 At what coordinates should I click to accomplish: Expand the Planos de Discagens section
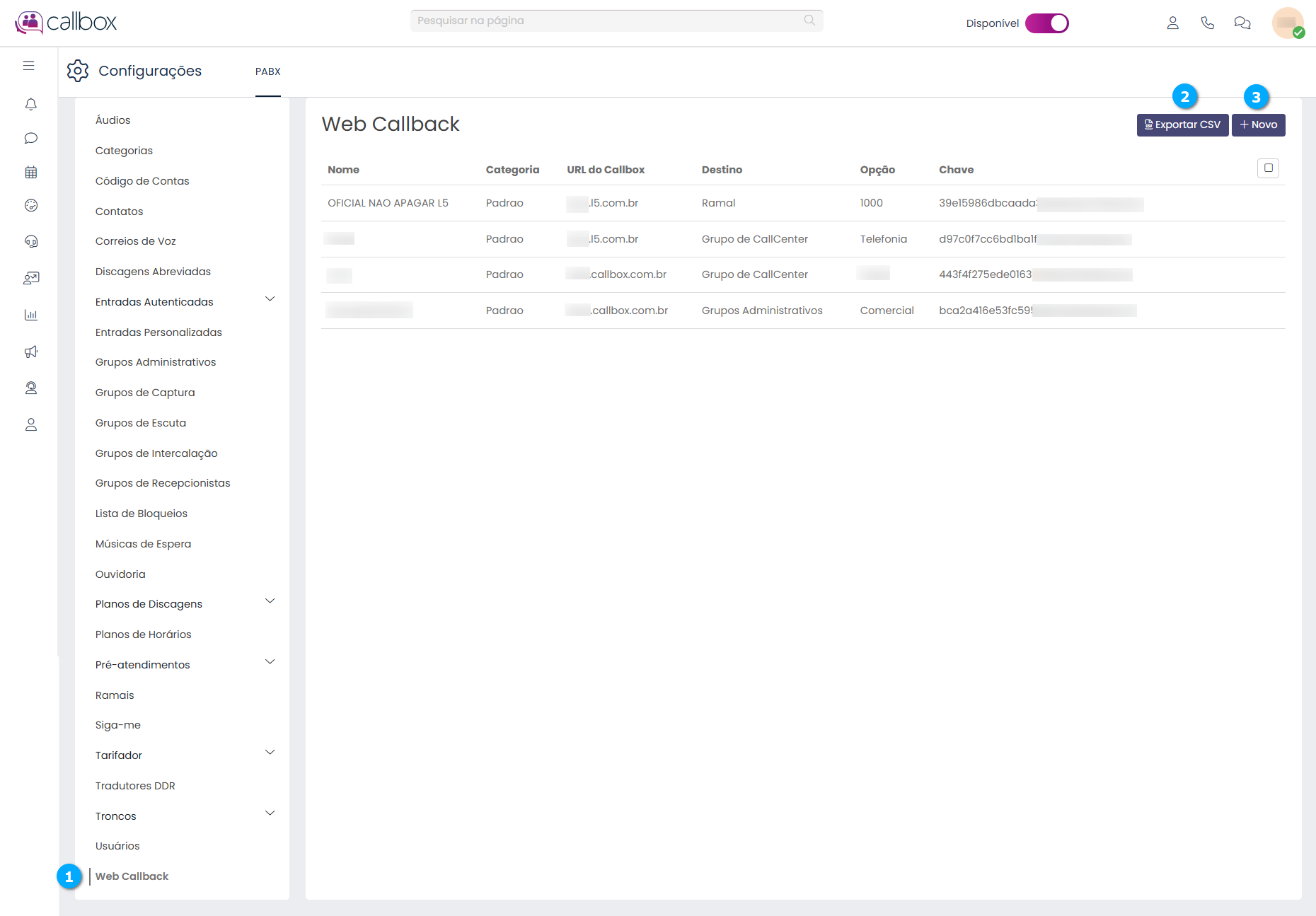[x=270, y=601]
